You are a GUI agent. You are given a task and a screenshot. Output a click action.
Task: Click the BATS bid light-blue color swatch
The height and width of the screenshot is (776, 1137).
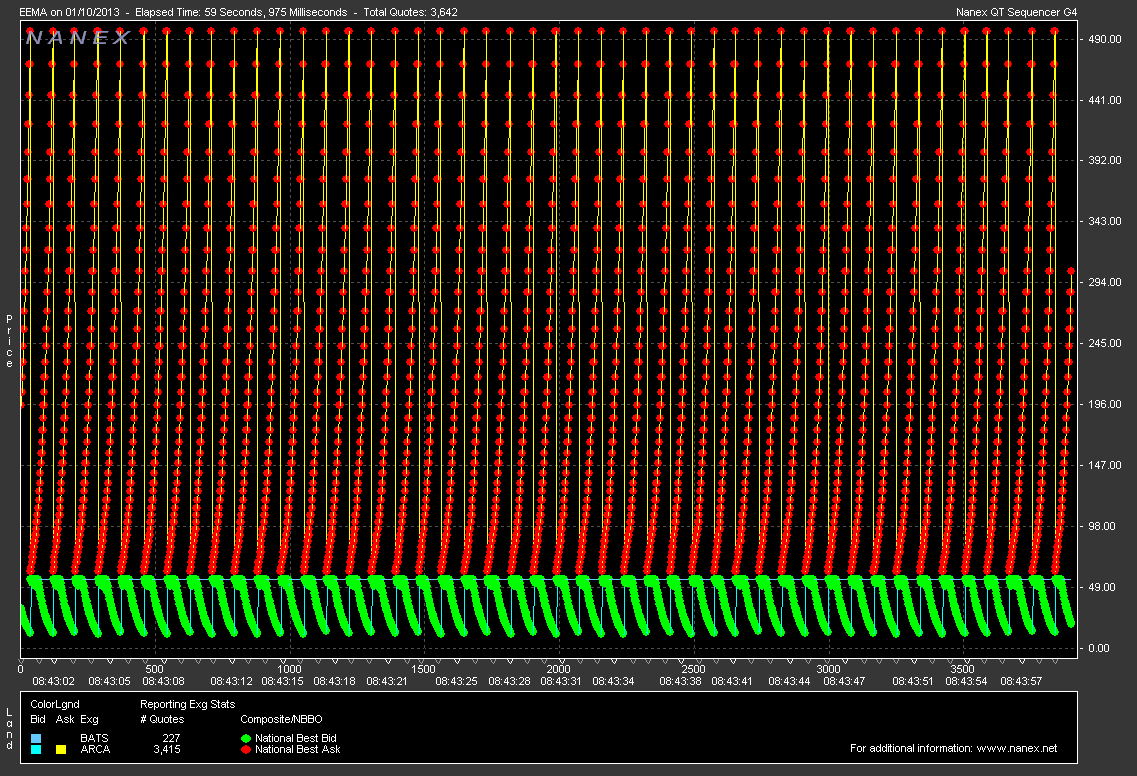[36, 738]
